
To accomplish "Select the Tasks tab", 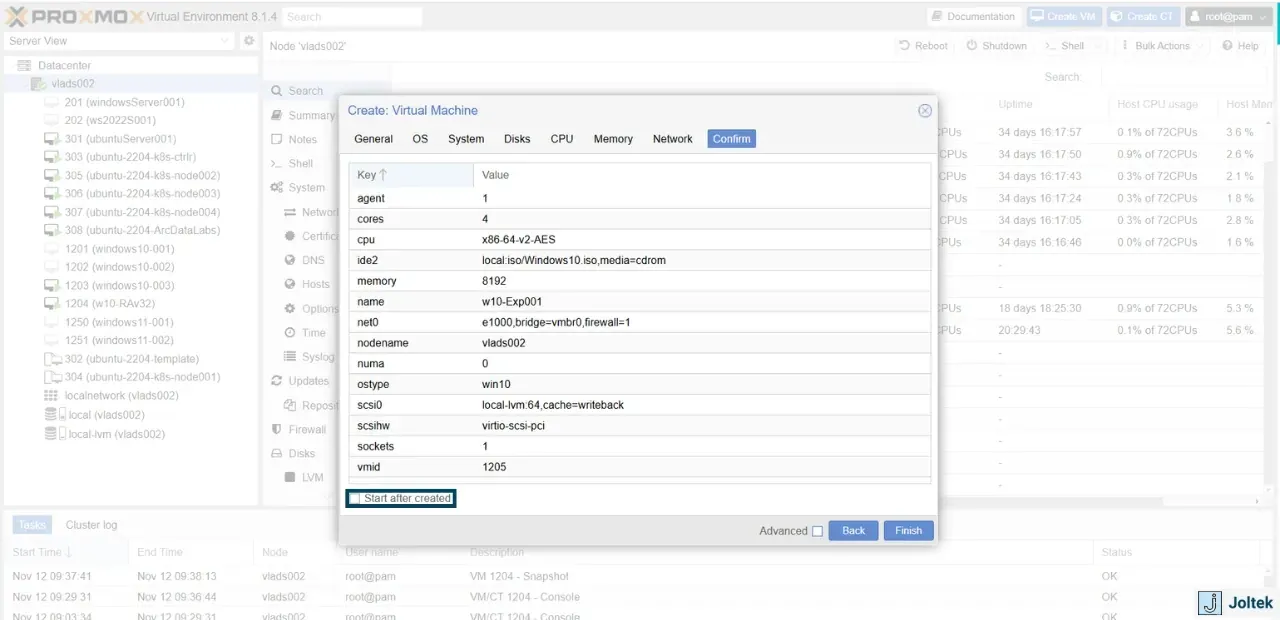I will (32, 525).
